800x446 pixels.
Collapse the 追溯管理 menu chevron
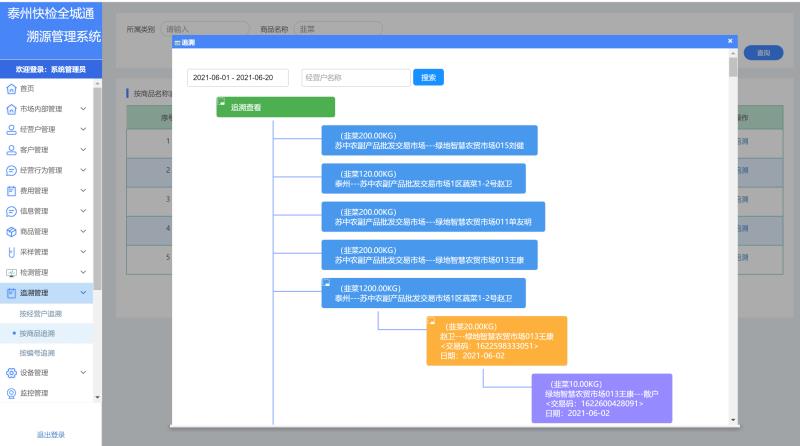(x=83, y=292)
